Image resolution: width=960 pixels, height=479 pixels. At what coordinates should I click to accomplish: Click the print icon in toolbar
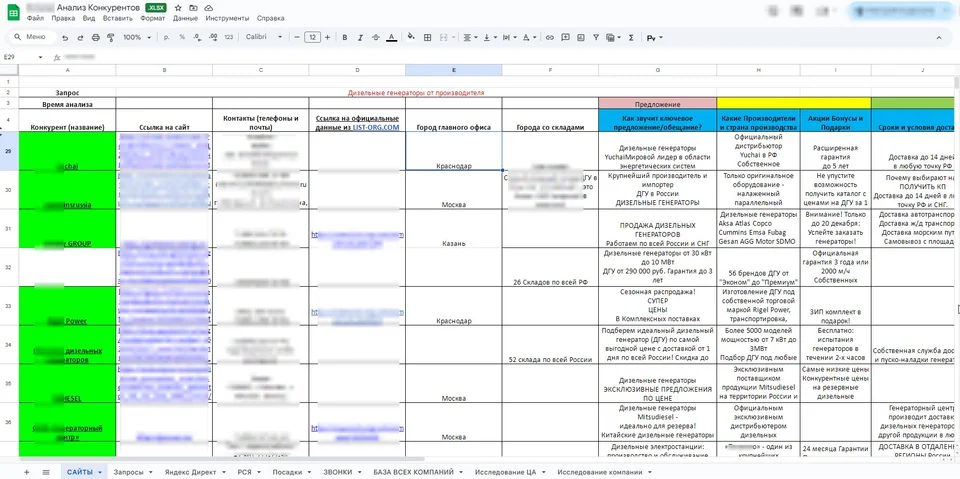click(96, 37)
